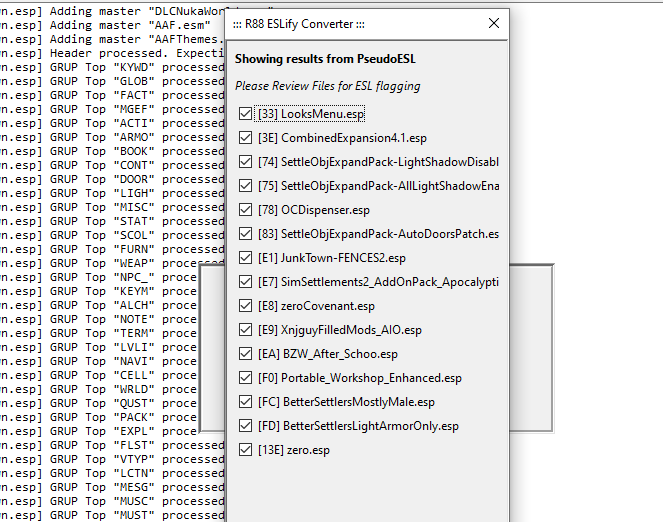The image size is (663, 522).
Task: Uncheck SettleObjExpandPack-LightShadowDisable entry [74]
Action: click(246, 162)
